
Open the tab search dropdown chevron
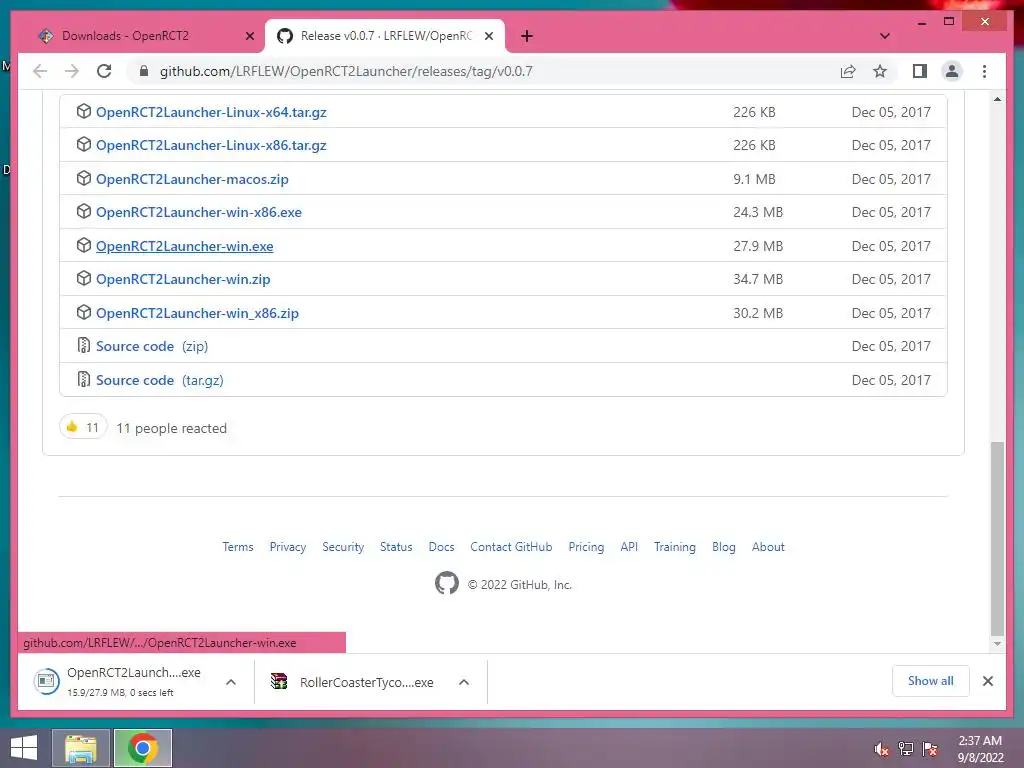885,36
